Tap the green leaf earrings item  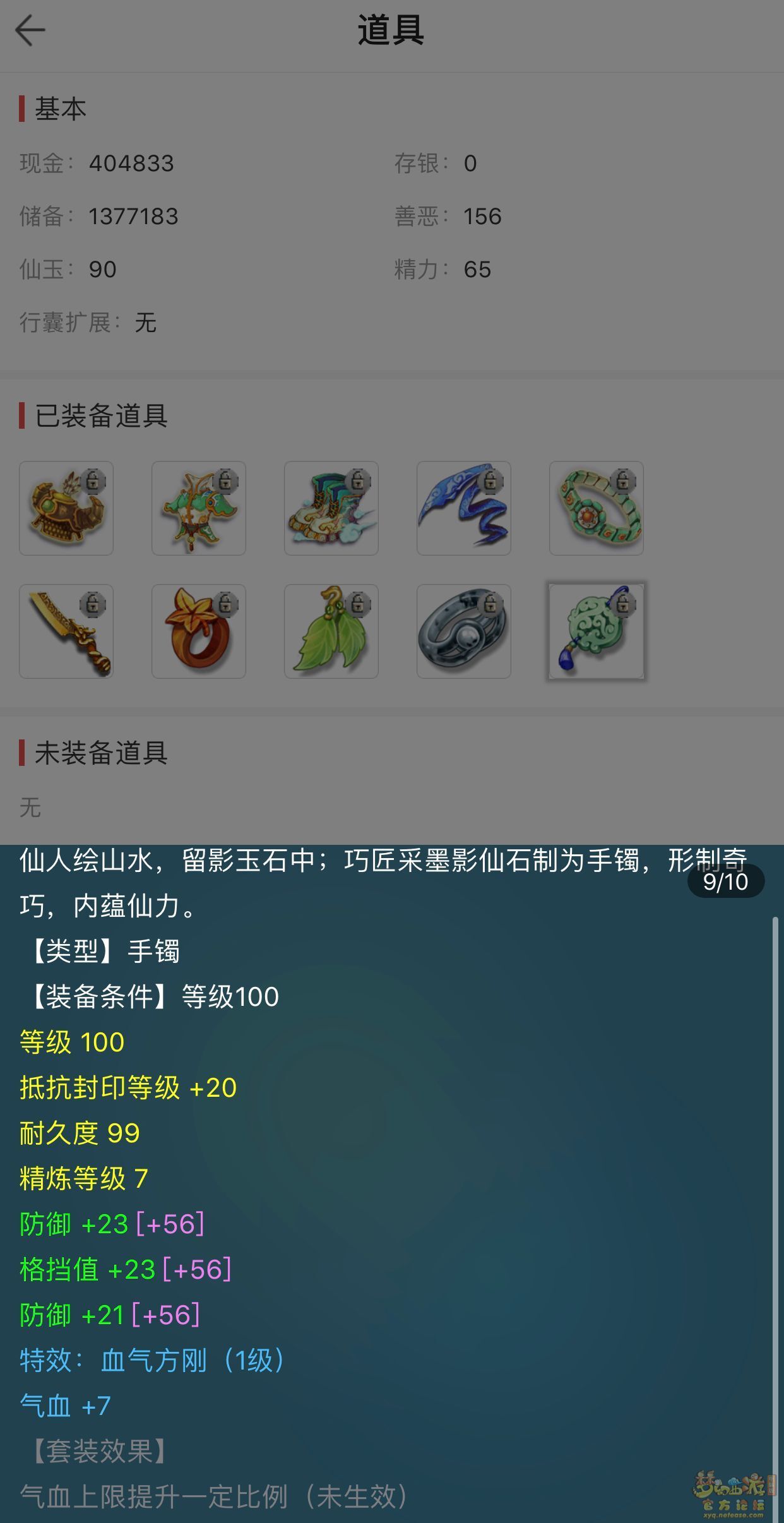pyautogui.click(x=331, y=631)
